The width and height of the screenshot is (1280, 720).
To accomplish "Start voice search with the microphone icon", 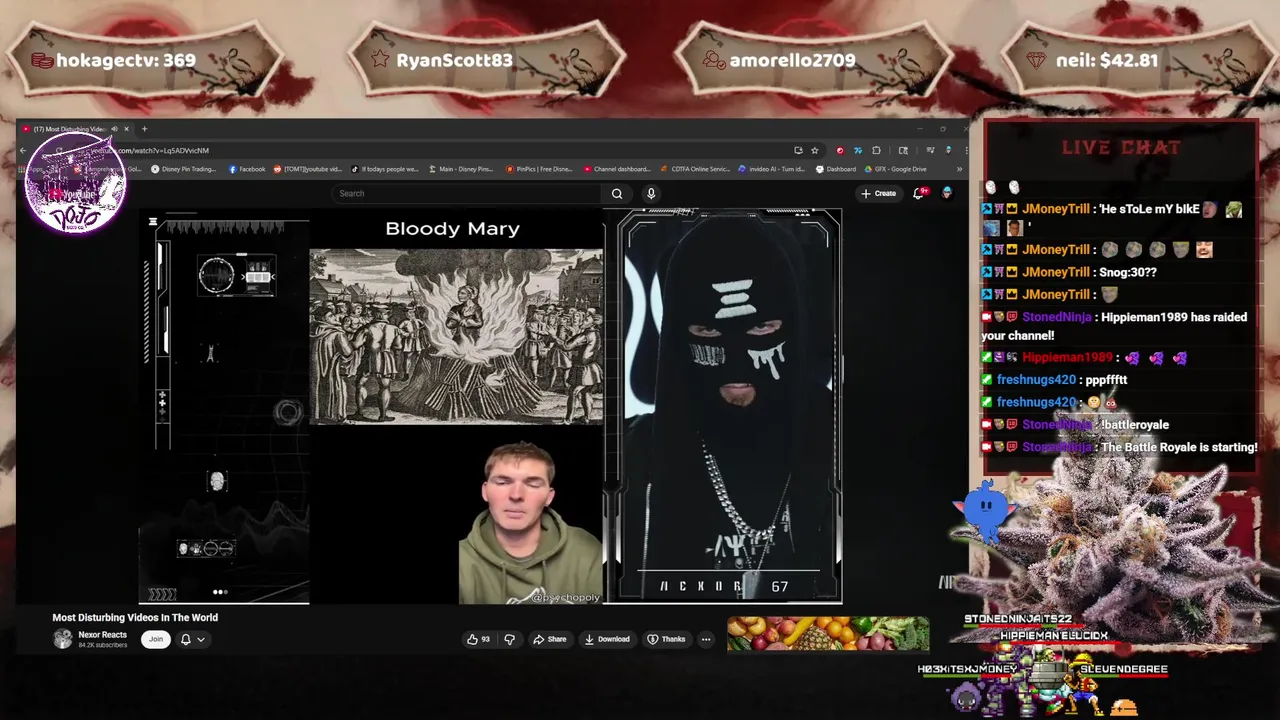I will [651, 193].
